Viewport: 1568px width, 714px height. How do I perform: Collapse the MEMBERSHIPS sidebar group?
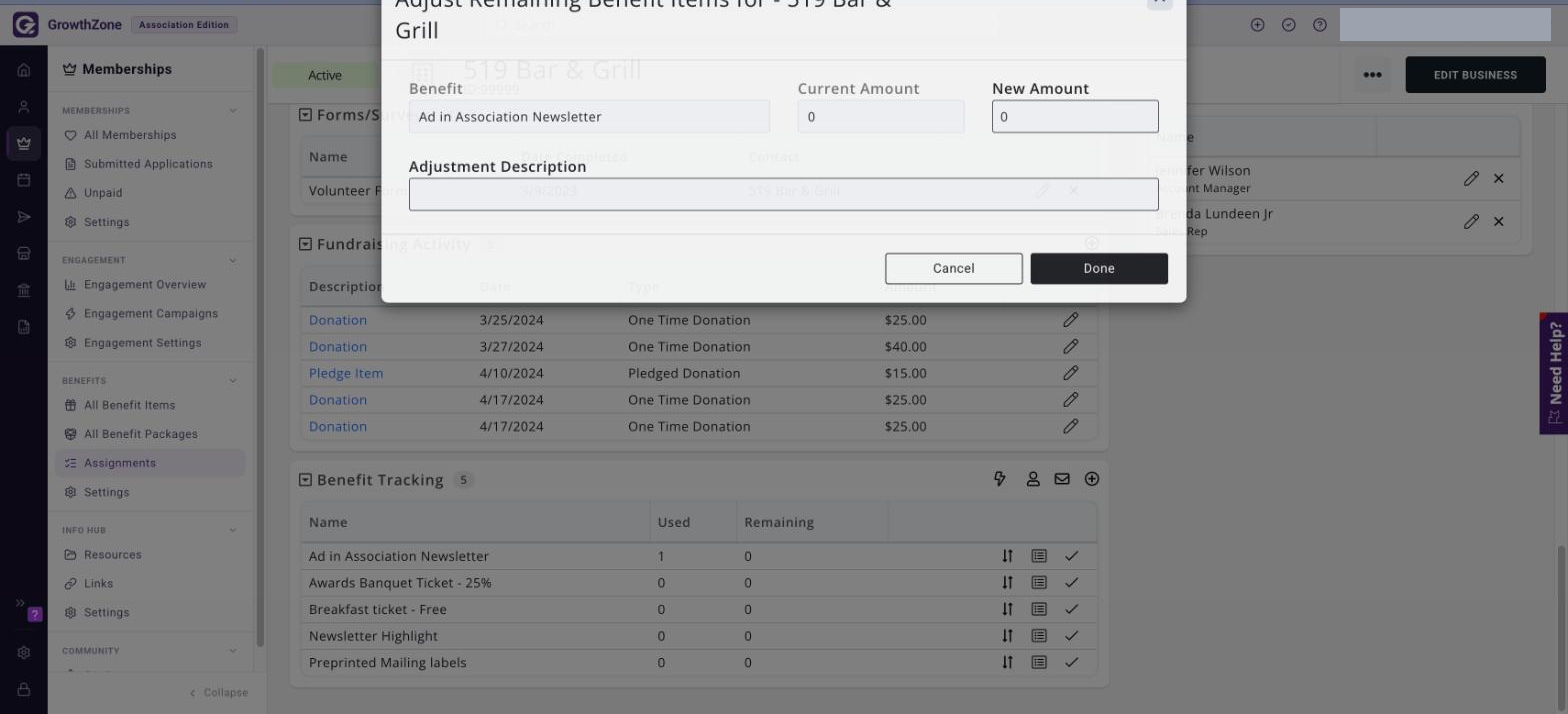point(233,110)
